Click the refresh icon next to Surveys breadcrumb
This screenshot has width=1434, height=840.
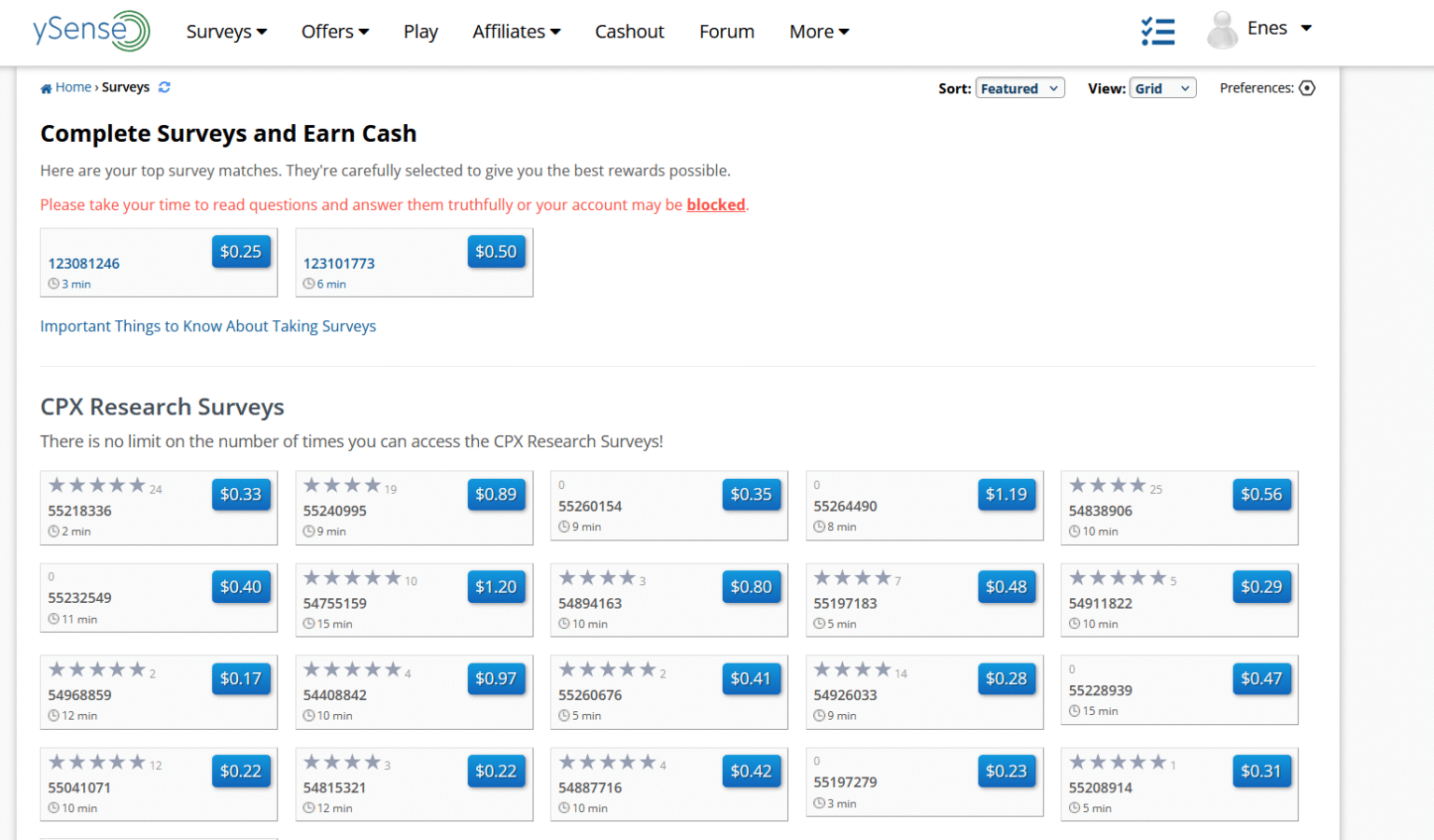click(x=164, y=87)
